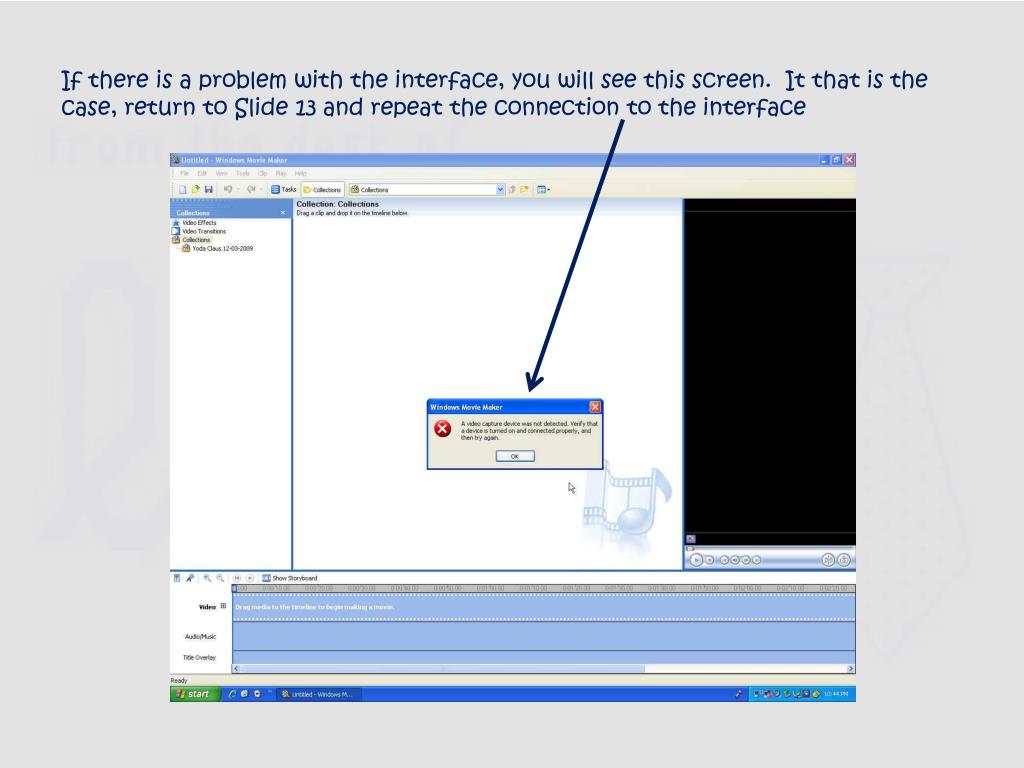Click the timeline scrollbar left arrow
The height and width of the screenshot is (768, 1024).
tap(236, 669)
